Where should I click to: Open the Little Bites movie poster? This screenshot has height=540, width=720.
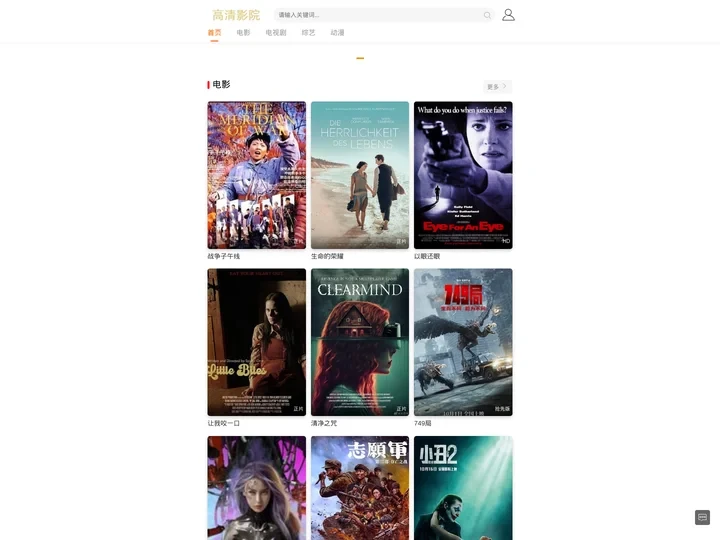257,343
